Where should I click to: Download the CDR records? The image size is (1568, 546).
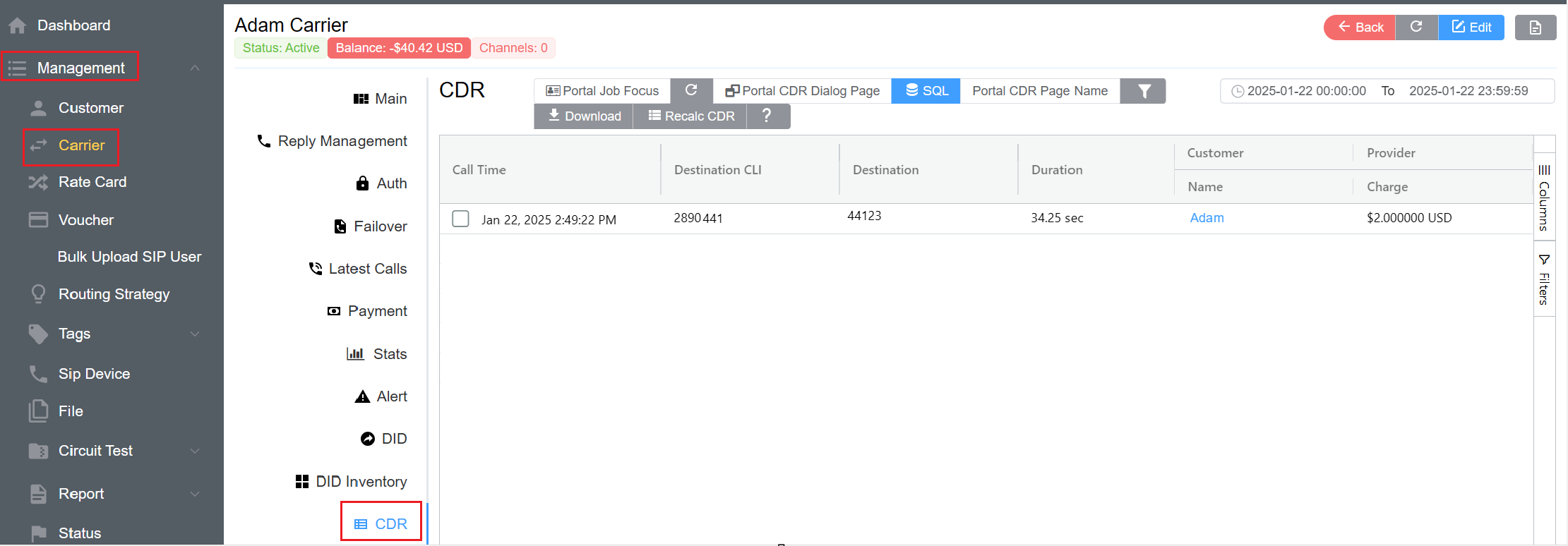[584, 116]
